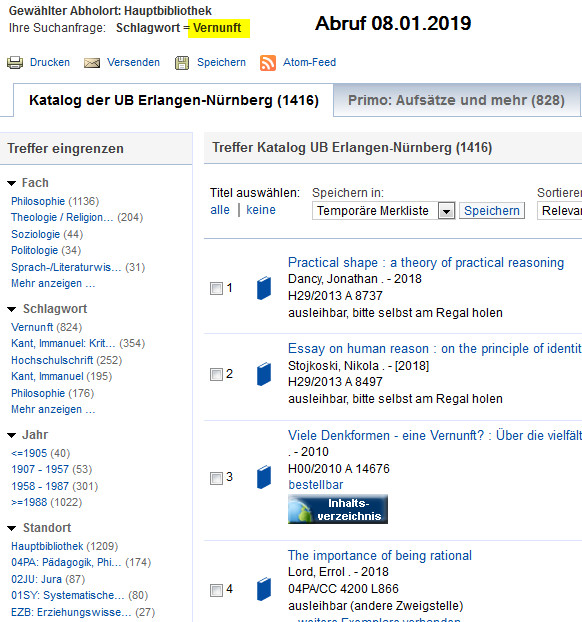Switch to Primo: Aufsätze und mehr tab
The width and height of the screenshot is (582, 622).
pos(457,100)
